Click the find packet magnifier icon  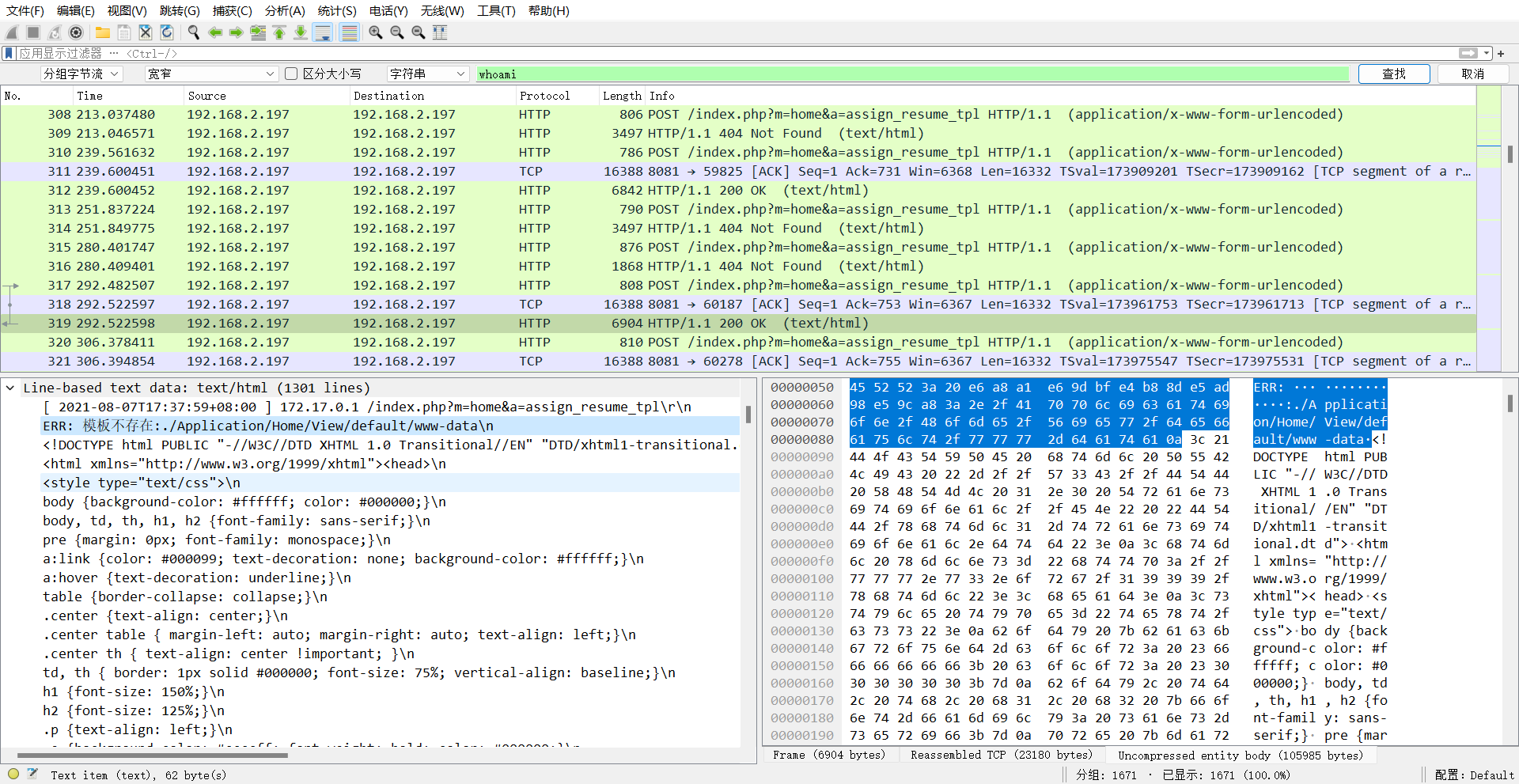[x=193, y=32]
